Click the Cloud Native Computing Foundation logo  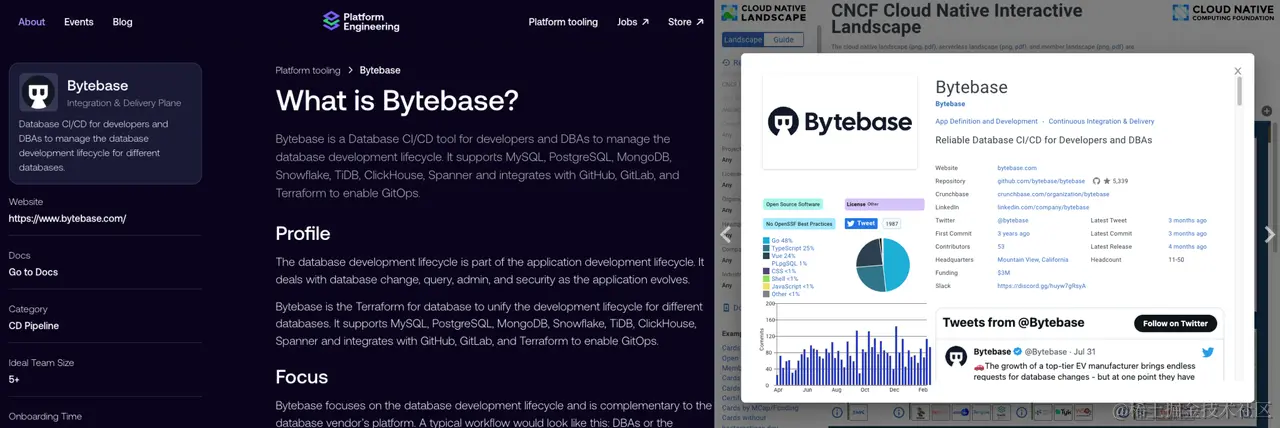[x=1225, y=14]
